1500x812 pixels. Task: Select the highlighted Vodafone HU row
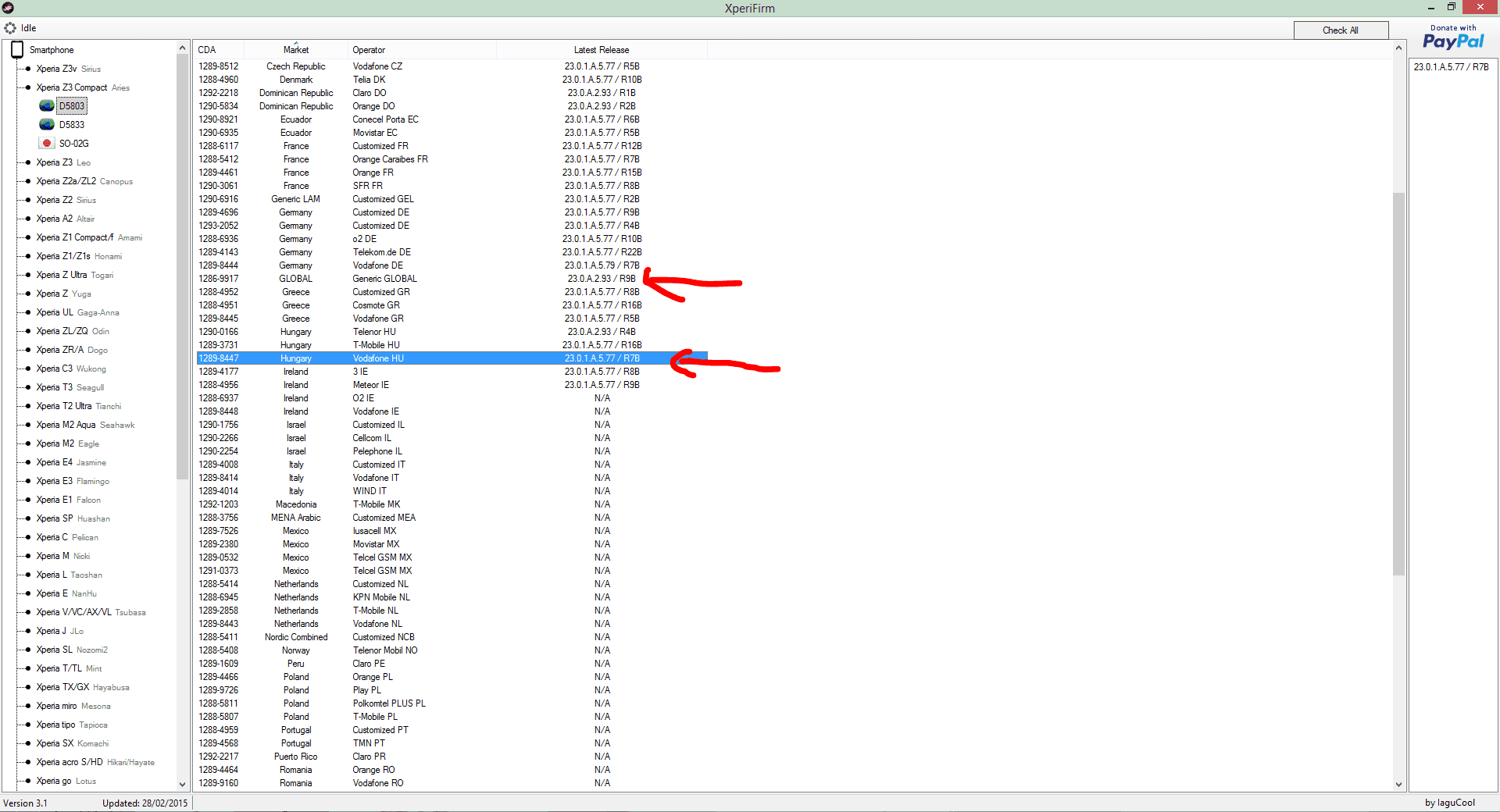click(x=452, y=358)
